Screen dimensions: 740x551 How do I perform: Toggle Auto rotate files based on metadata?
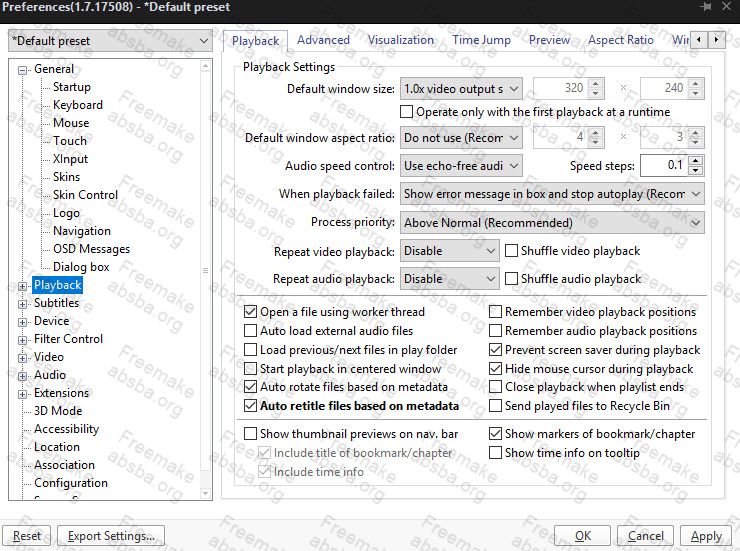pyautogui.click(x=250, y=387)
